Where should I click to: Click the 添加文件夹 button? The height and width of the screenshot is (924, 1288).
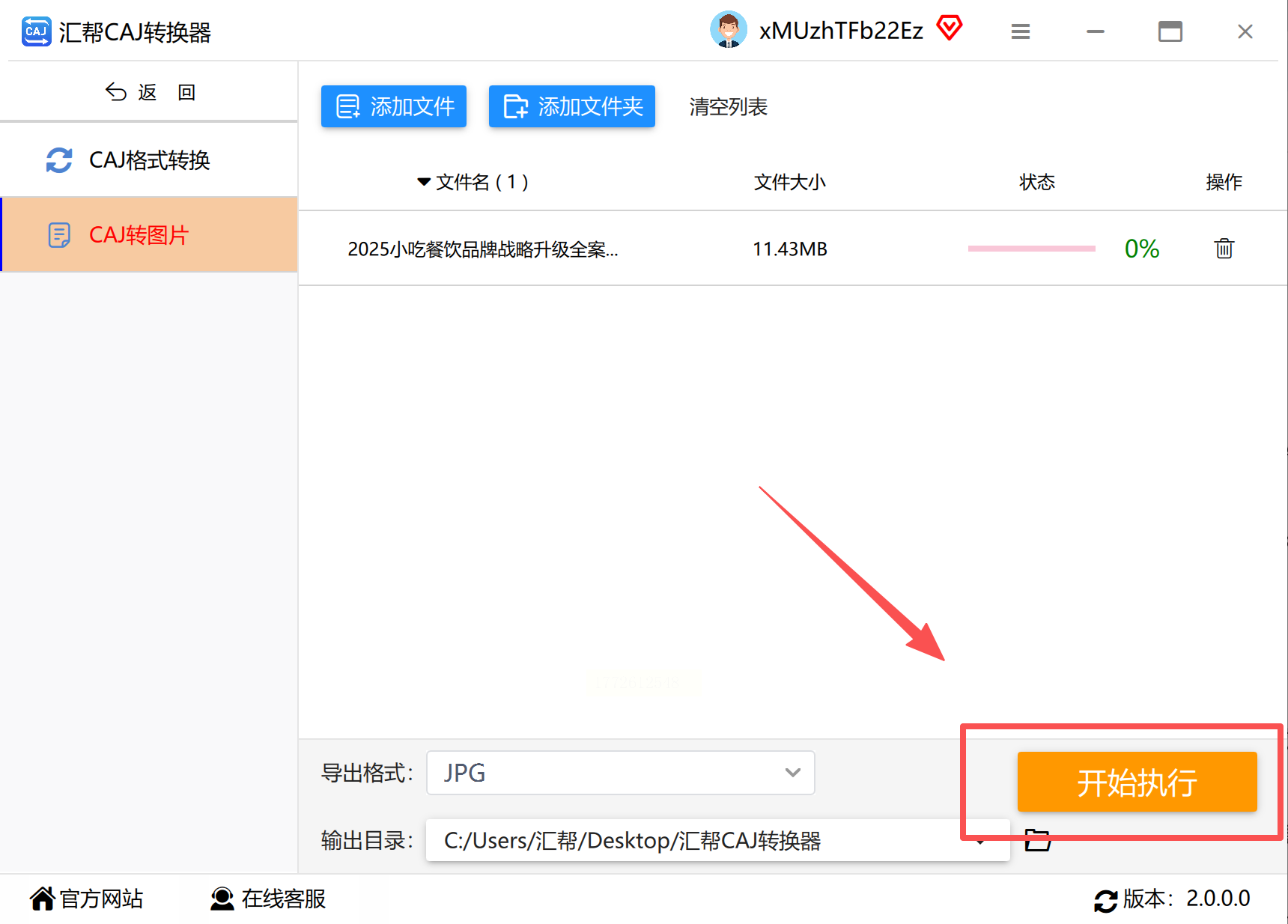click(572, 106)
